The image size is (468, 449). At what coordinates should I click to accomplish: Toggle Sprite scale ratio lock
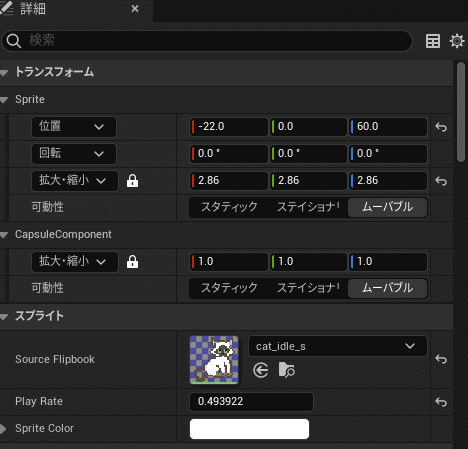click(x=132, y=181)
